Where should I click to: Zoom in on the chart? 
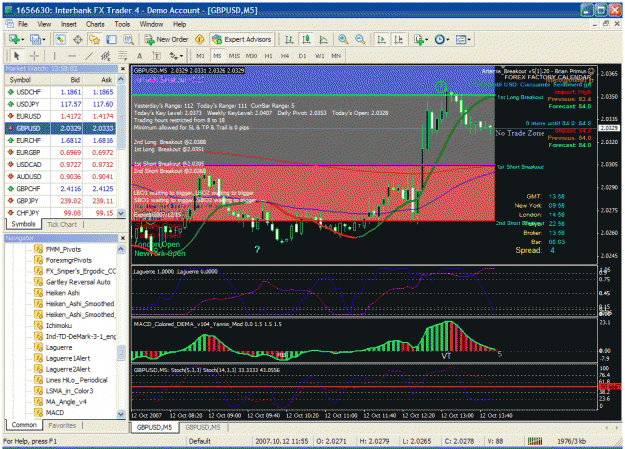[x=343, y=39]
